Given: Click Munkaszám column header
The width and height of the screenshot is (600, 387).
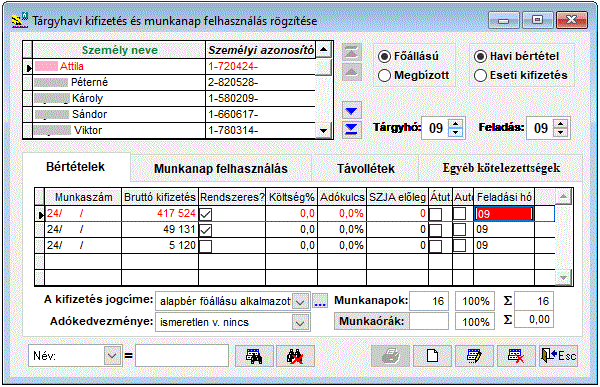Looking at the screenshot, I should pos(83,197).
